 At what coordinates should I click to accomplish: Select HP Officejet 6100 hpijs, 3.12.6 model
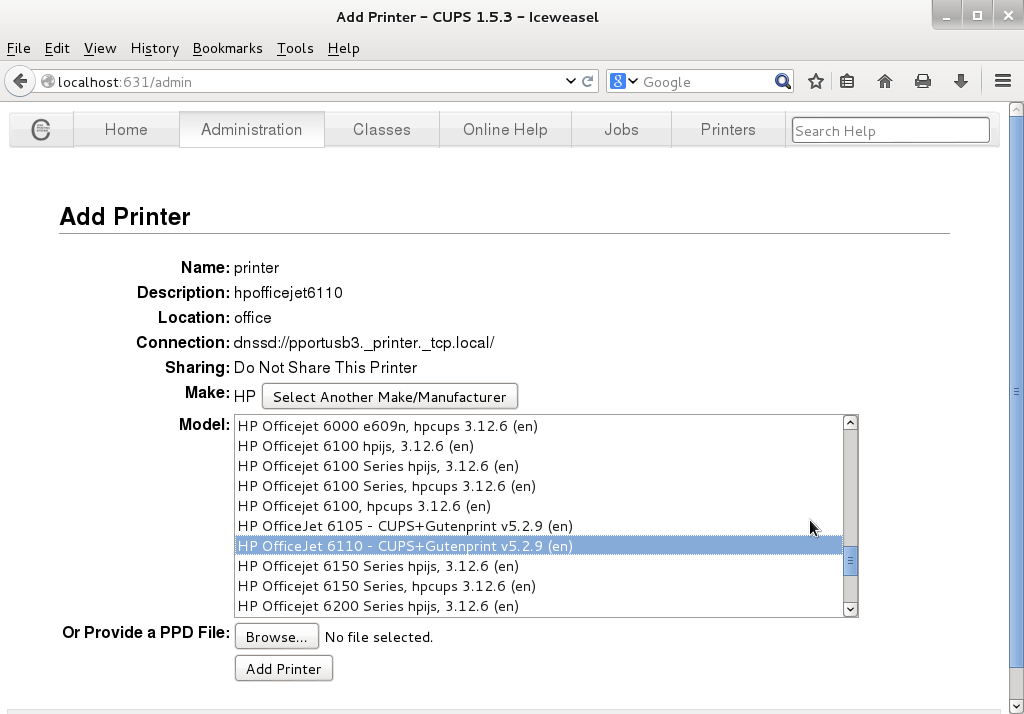tap(539, 446)
